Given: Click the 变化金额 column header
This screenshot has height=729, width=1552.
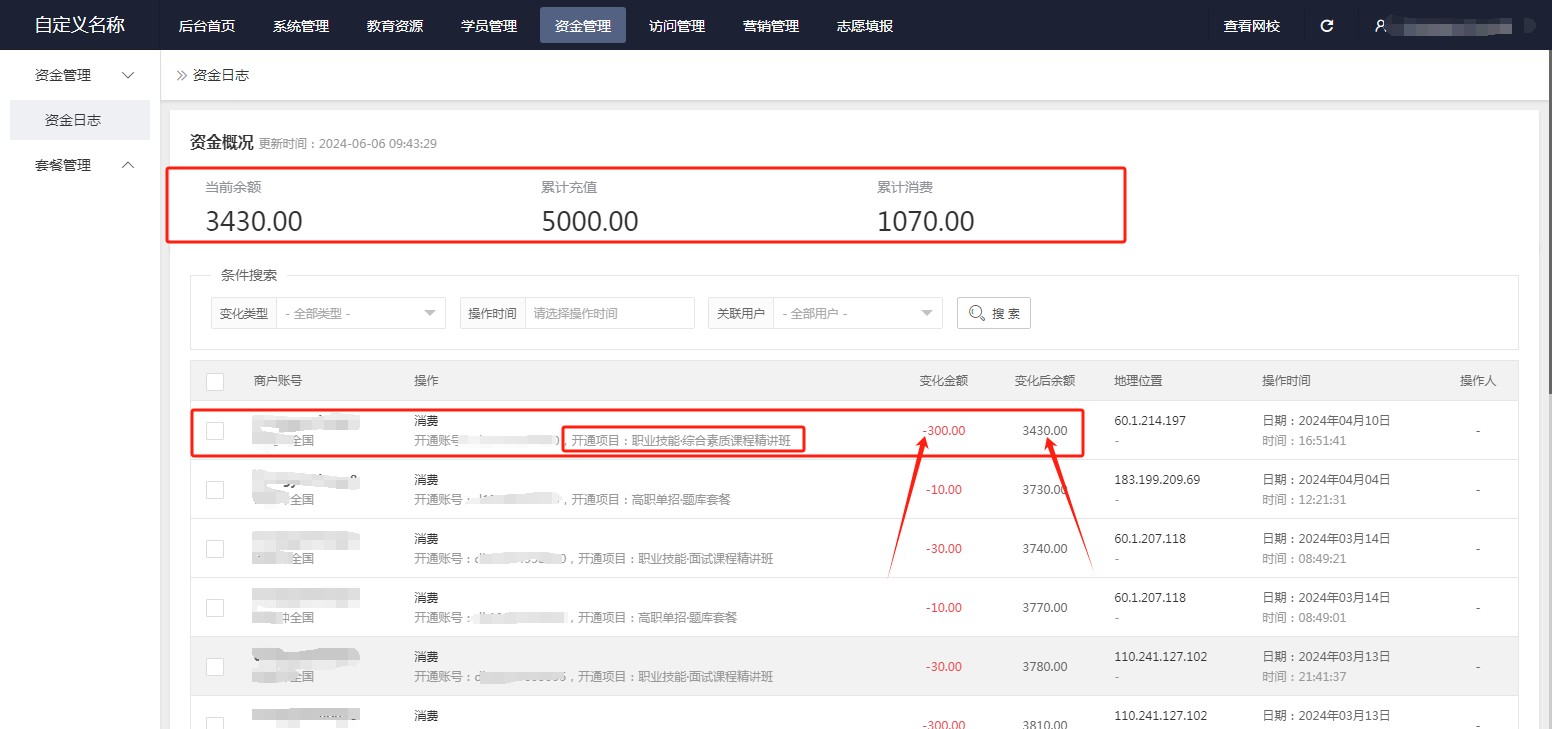Looking at the screenshot, I should (944, 381).
